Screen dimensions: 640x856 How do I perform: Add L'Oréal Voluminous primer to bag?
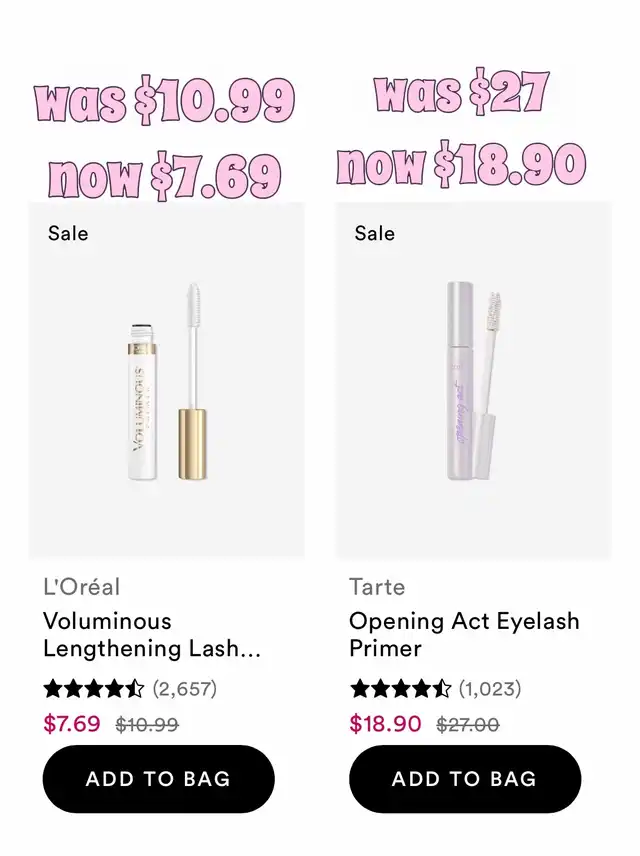[x=158, y=778]
